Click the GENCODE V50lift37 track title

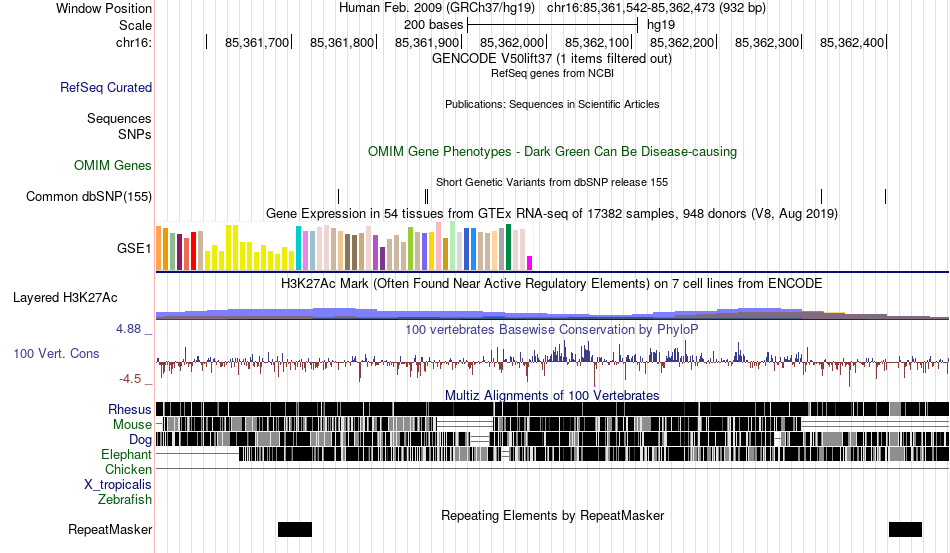[x=552, y=59]
